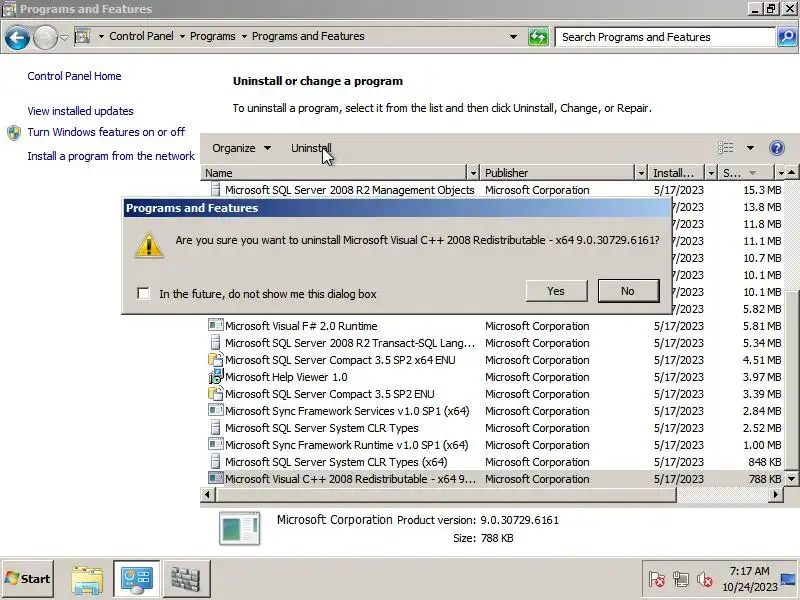Image resolution: width=800 pixels, height=600 pixels.
Task: Open the Installed On column filter dropdown
Action: click(x=711, y=173)
